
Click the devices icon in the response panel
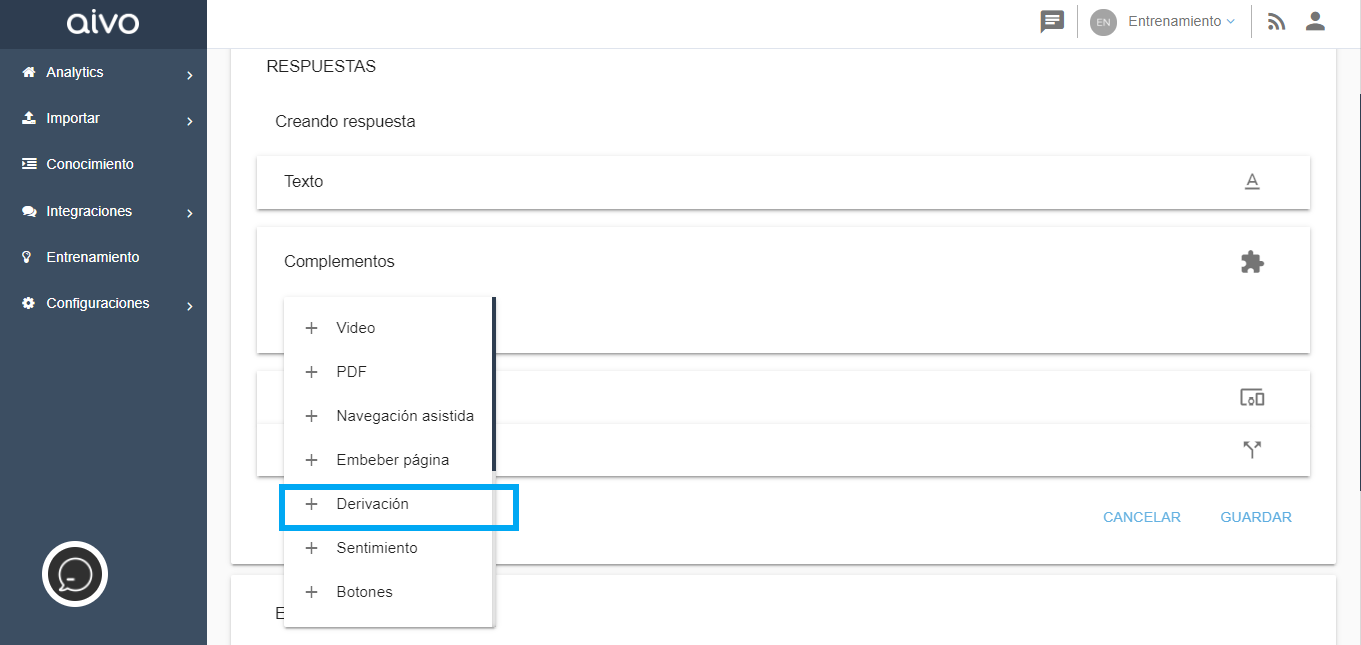pos(1252,398)
